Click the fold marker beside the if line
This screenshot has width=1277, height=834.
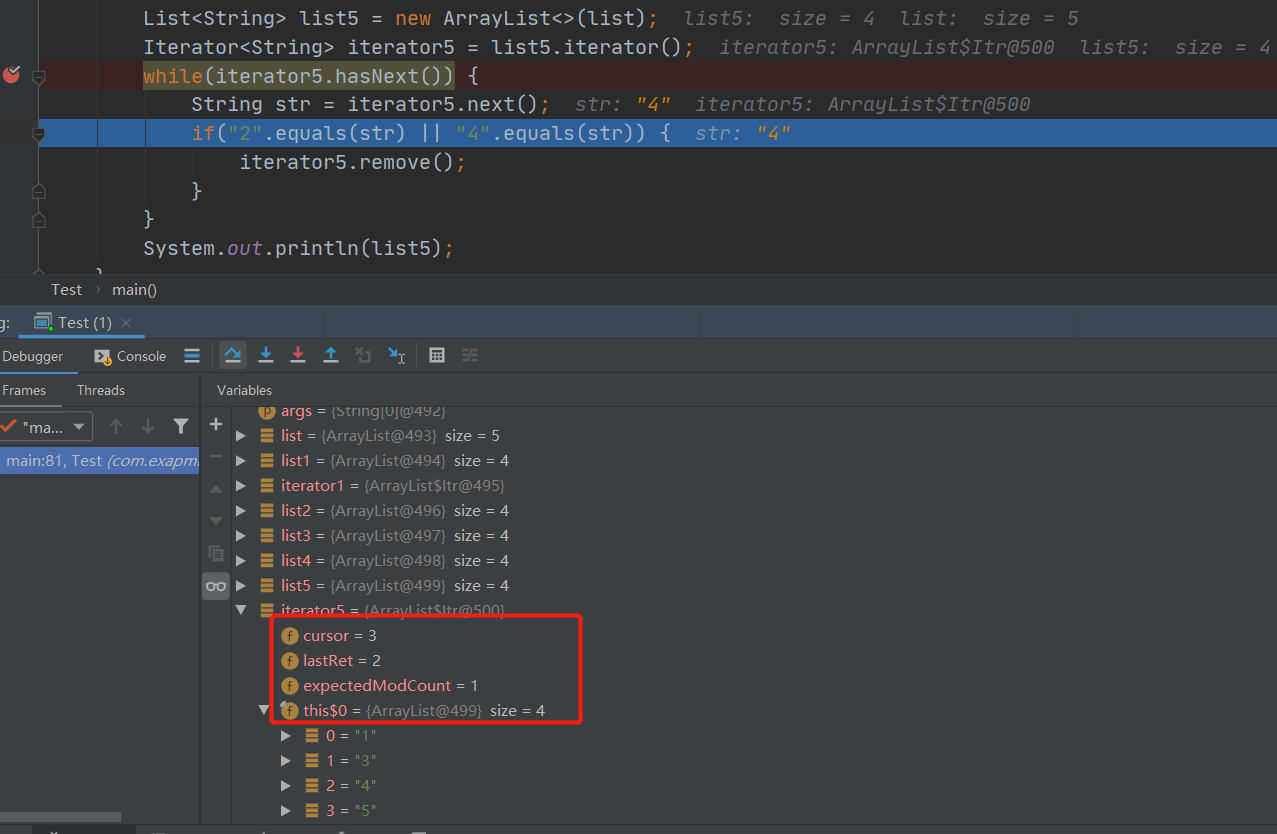pos(39,133)
